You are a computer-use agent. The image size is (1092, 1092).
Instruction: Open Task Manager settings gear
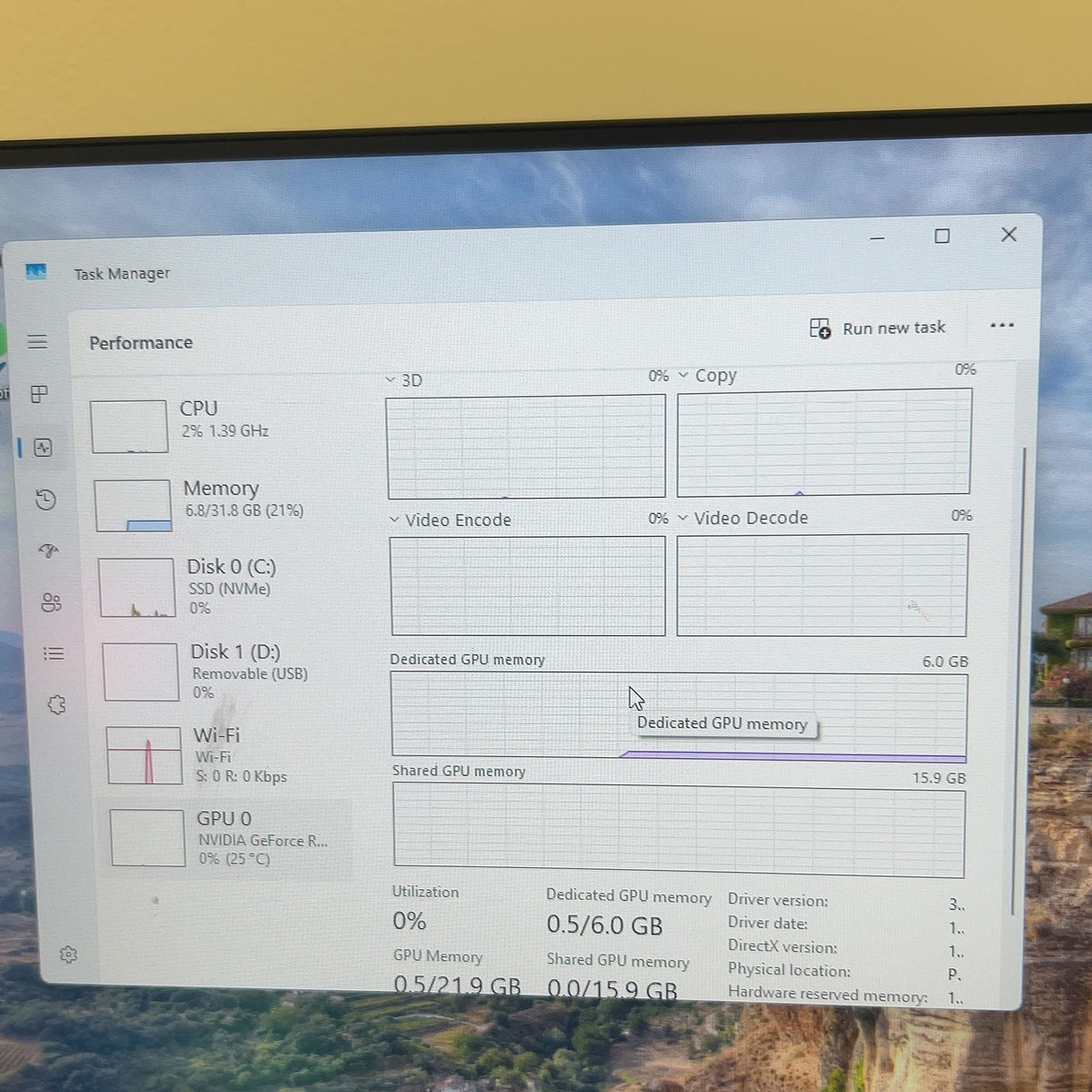click(68, 955)
